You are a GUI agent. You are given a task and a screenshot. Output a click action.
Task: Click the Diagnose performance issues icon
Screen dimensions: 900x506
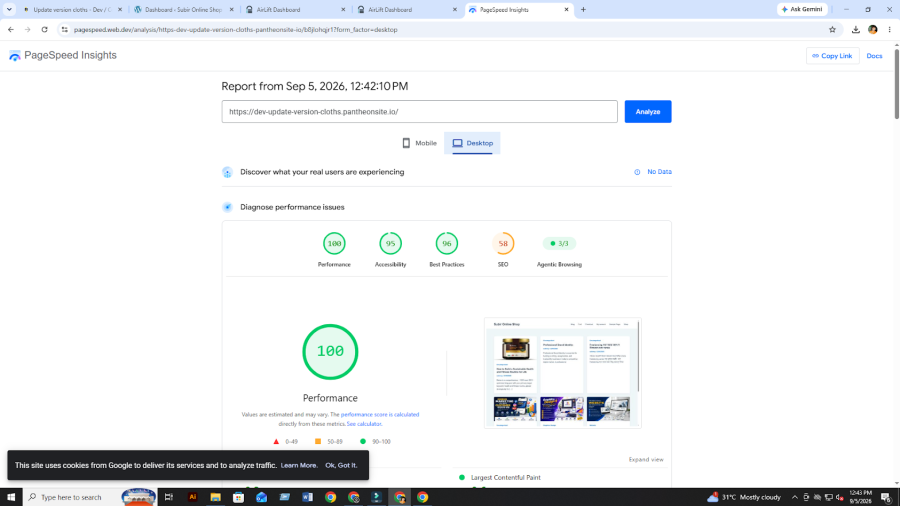tap(227, 207)
